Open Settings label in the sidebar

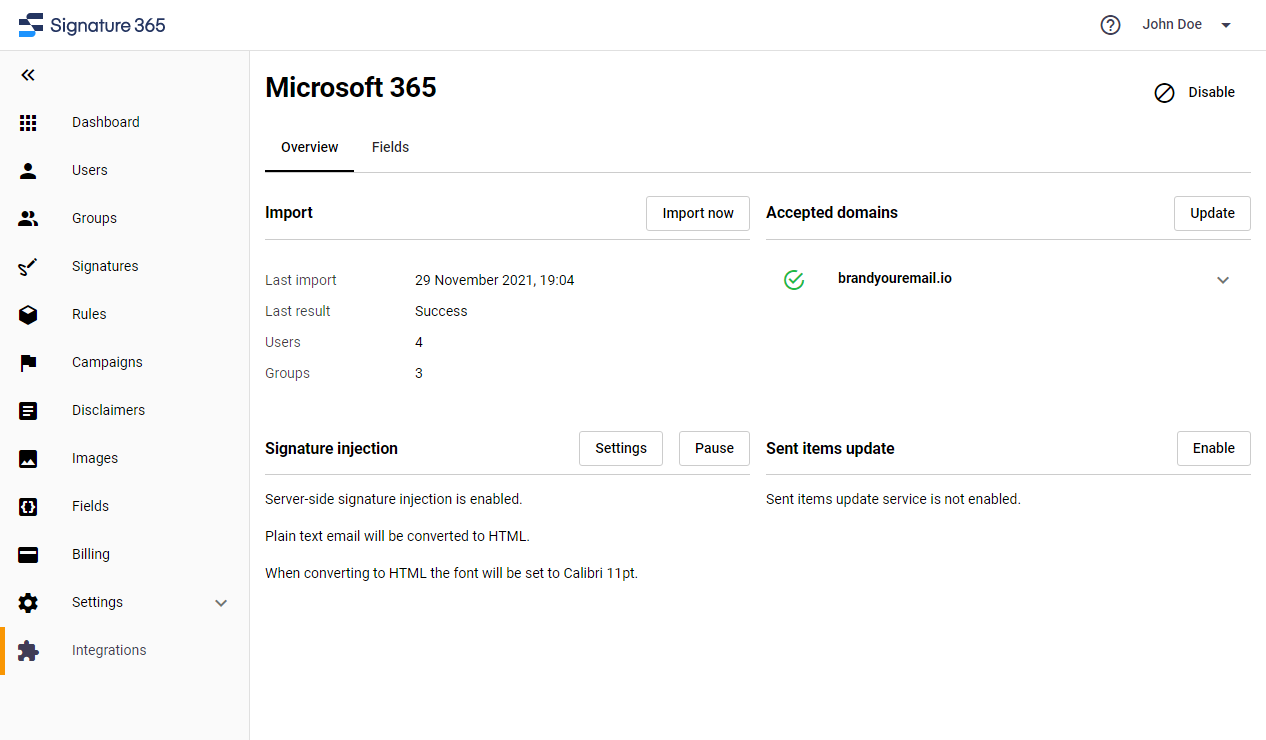point(97,602)
